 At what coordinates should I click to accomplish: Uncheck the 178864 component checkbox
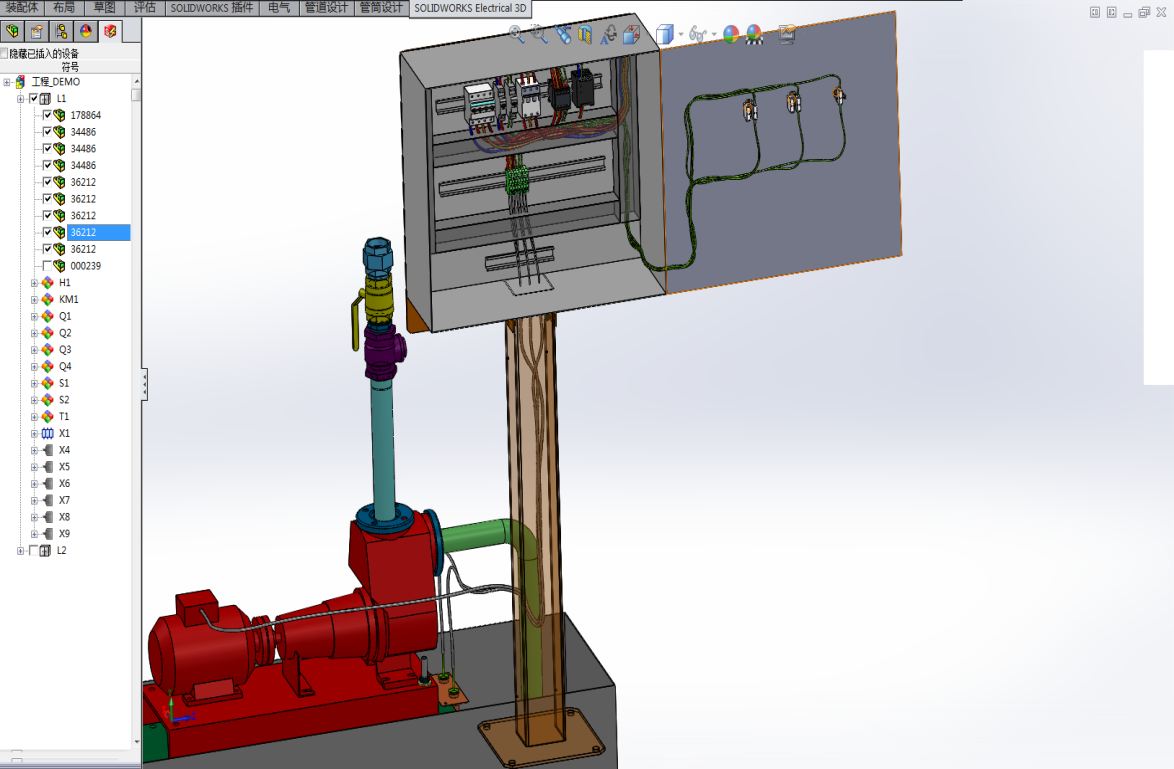pos(47,115)
